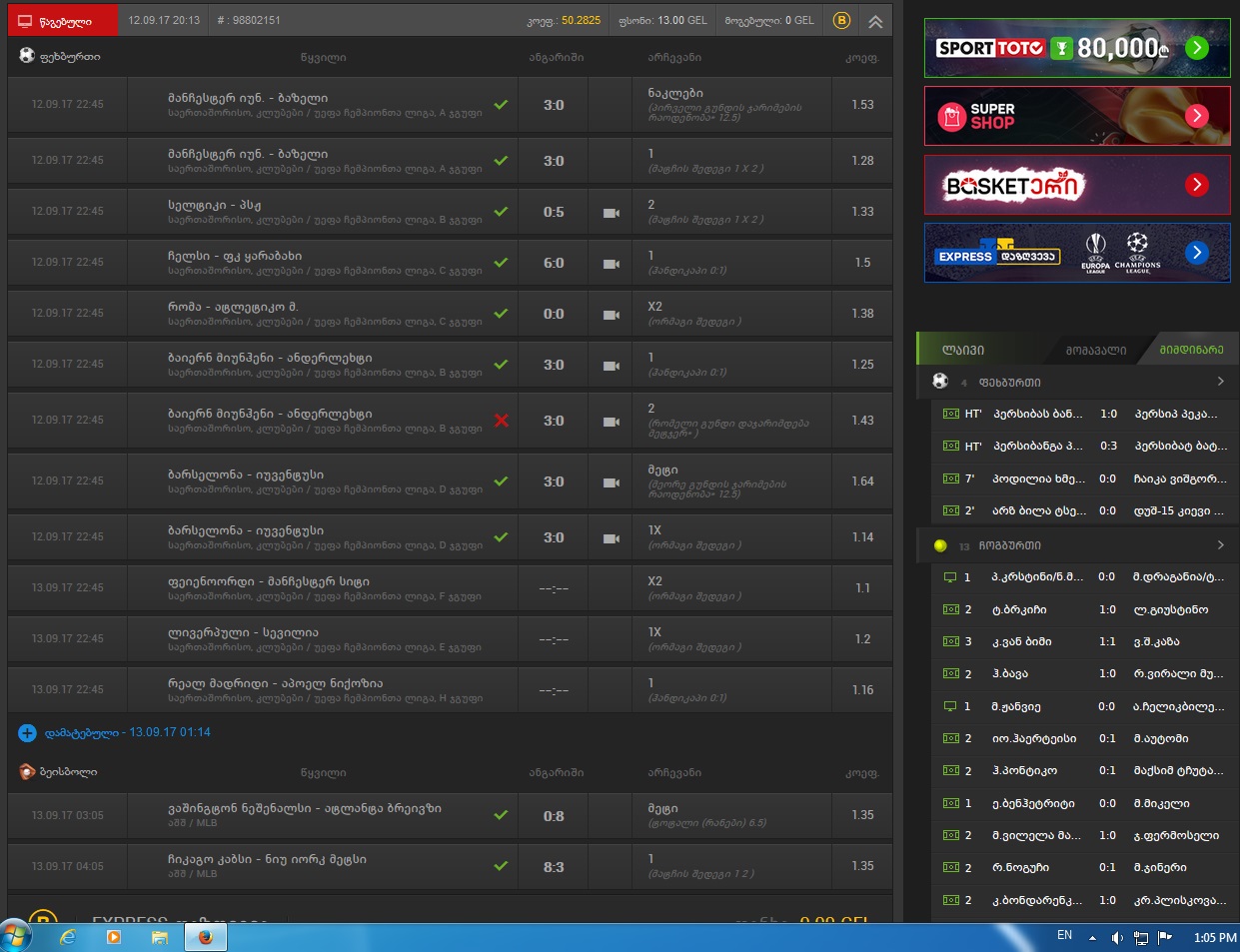The height and width of the screenshot is (952, 1240).
Task: Click the tracker icon of the 'ტ.ბრკიჩი' match
Action: click(x=950, y=609)
